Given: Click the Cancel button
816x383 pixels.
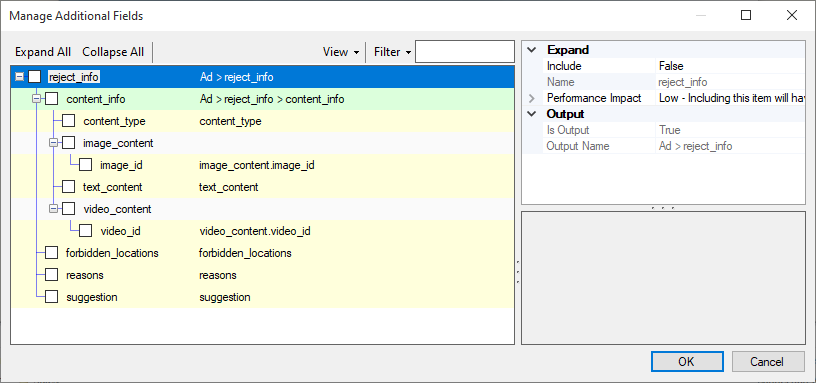Looking at the screenshot, I should pyautogui.click(x=768, y=362).
